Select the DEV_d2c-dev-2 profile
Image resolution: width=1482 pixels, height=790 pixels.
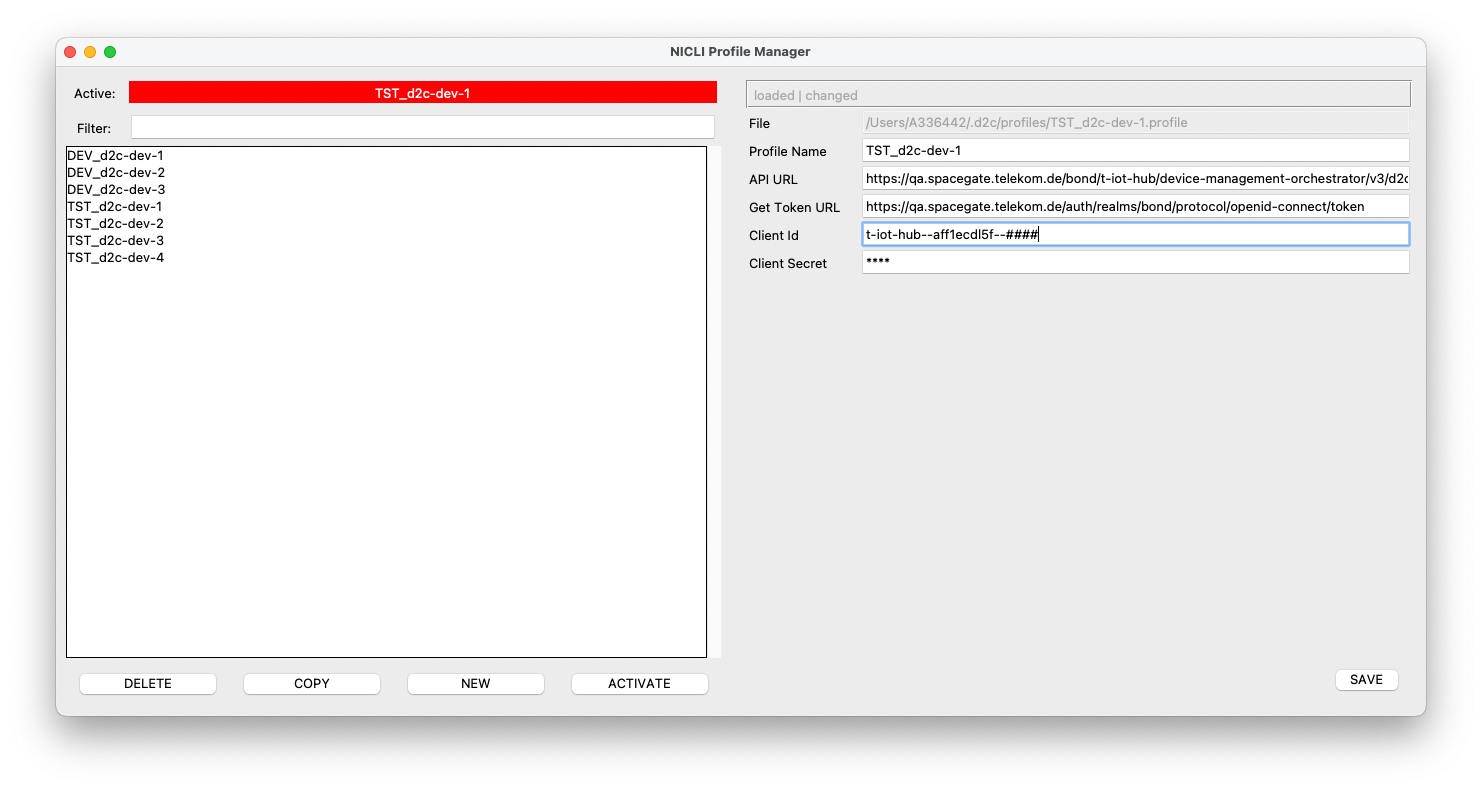click(116, 173)
